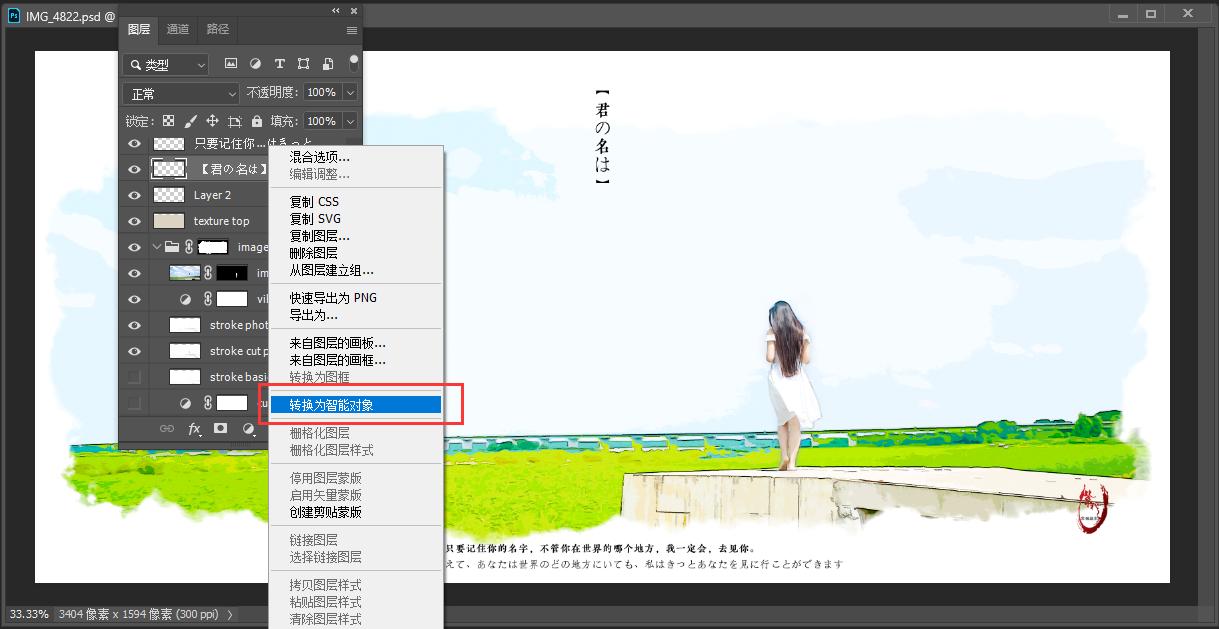Filter layers by adjustment layer type
The image size is (1219, 629).
click(x=255, y=64)
